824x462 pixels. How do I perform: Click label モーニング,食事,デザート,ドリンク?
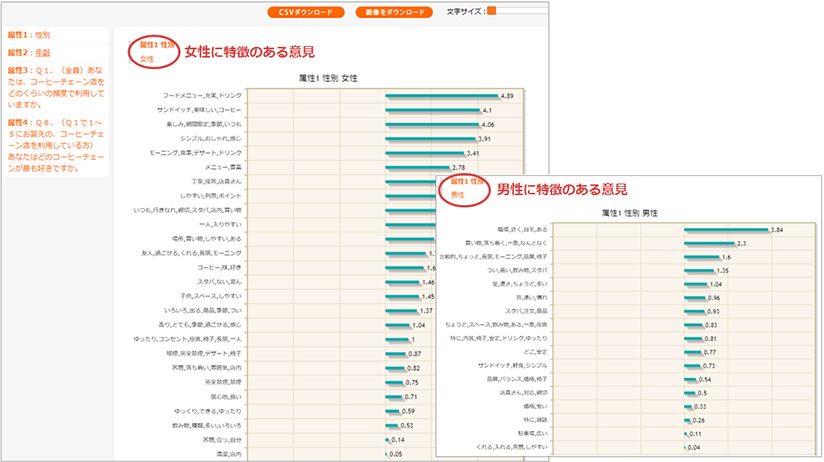(195, 152)
